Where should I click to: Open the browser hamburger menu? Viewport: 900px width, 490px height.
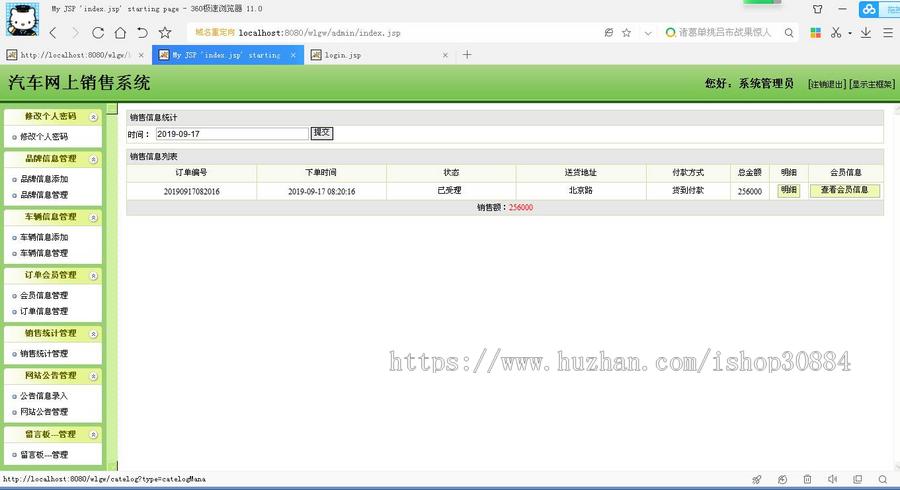[x=887, y=33]
